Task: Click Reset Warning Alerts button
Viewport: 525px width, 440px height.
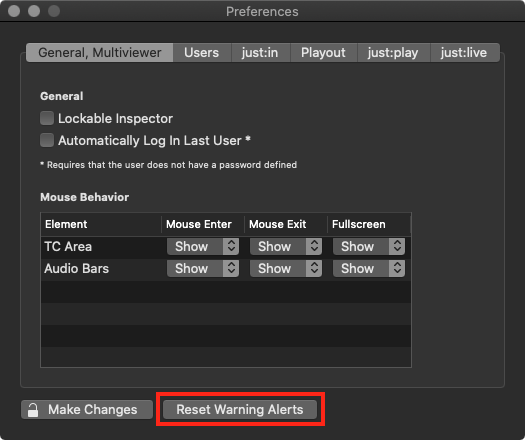Action: [x=240, y=410]
